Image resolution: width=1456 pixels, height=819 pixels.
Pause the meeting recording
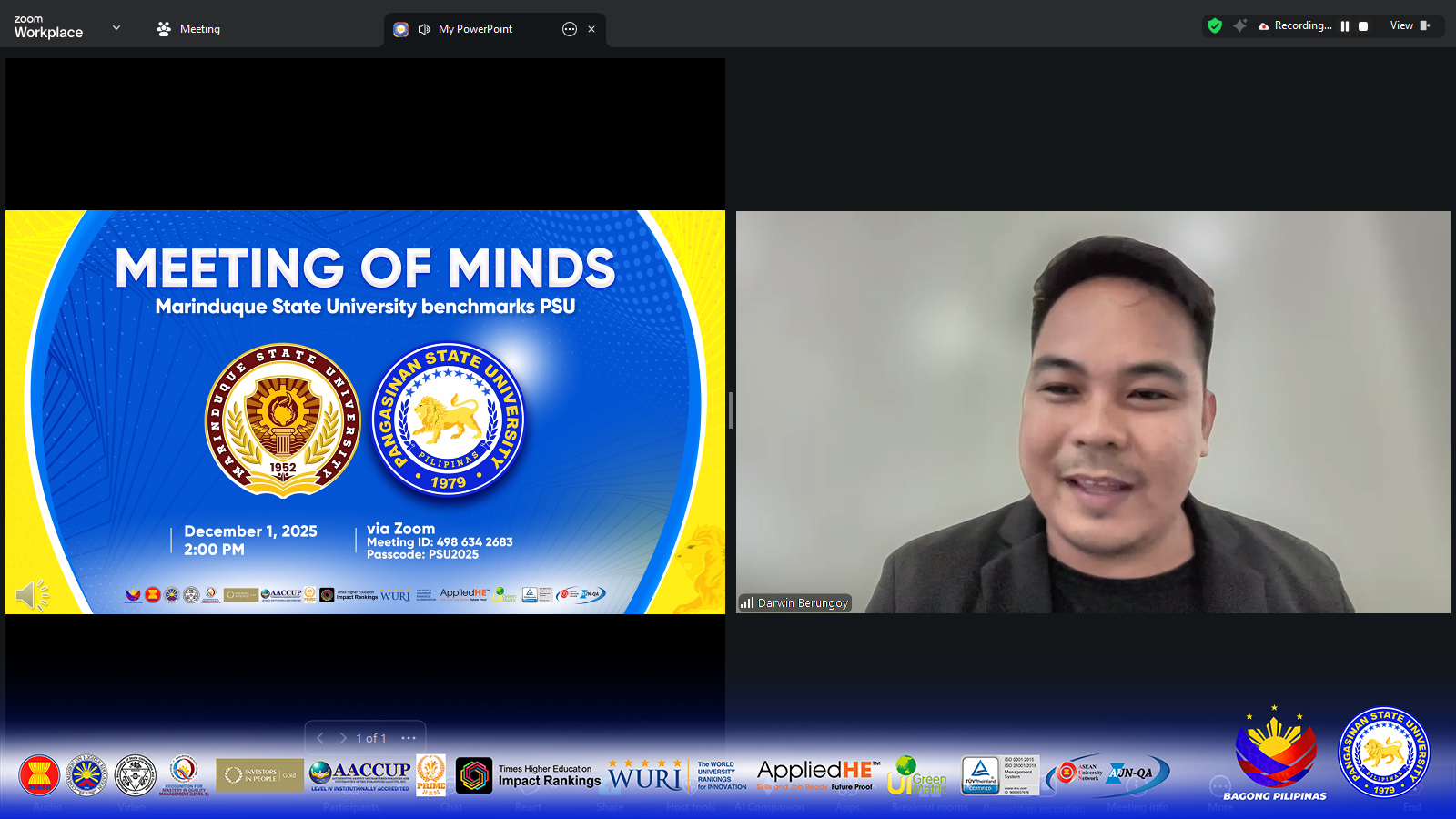(x=1345, y=26)
